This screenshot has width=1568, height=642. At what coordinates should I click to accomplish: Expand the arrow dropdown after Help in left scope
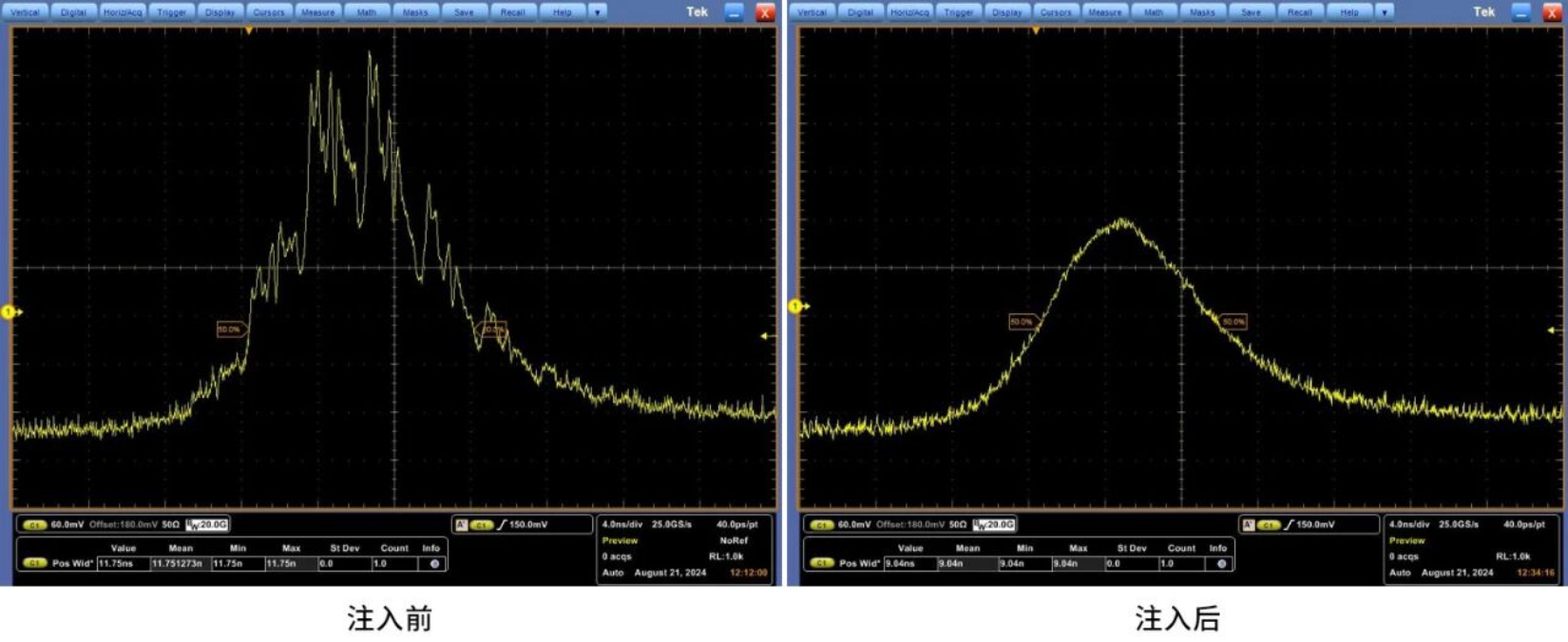click(598, 12)
